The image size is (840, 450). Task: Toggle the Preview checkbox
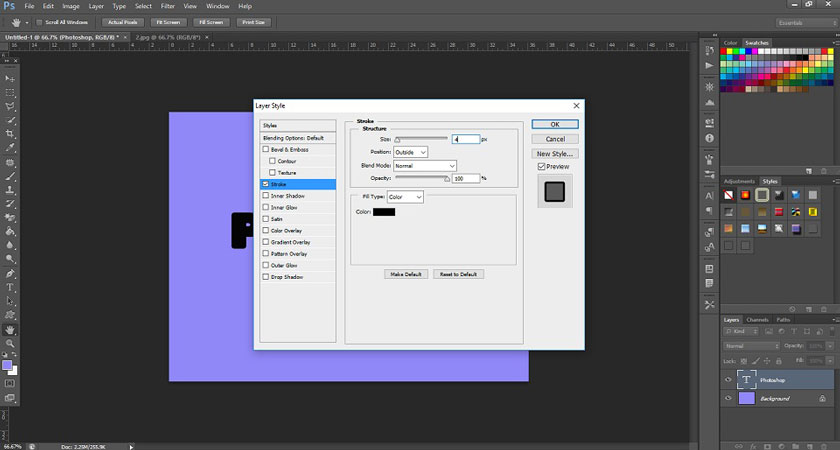tap(541, 167)
